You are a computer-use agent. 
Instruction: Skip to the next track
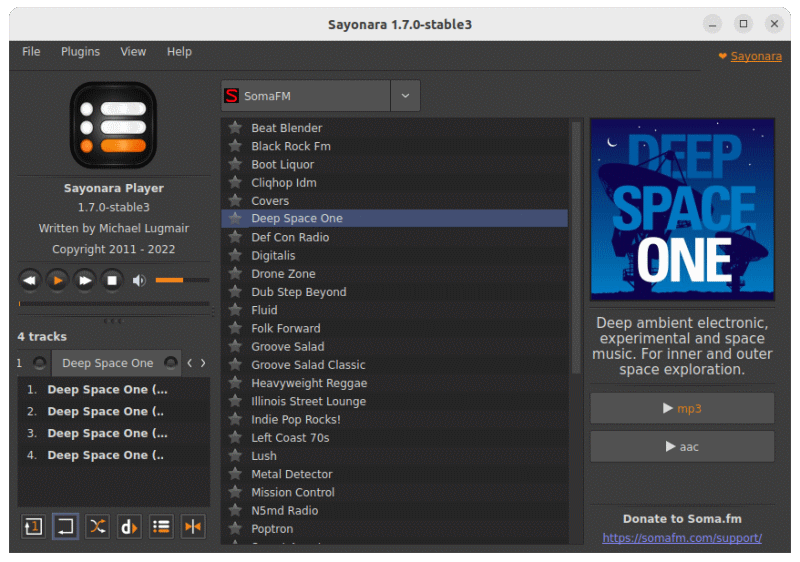(x=85, y=280)
